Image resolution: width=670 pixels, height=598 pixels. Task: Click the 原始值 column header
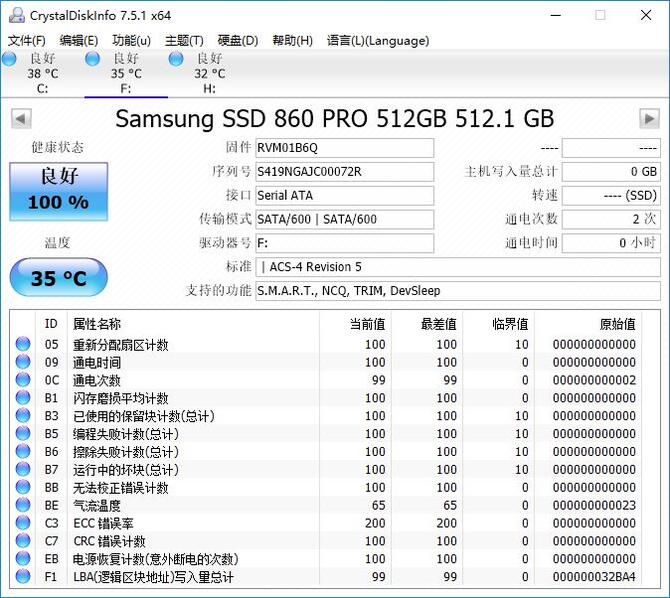(616, 324)
